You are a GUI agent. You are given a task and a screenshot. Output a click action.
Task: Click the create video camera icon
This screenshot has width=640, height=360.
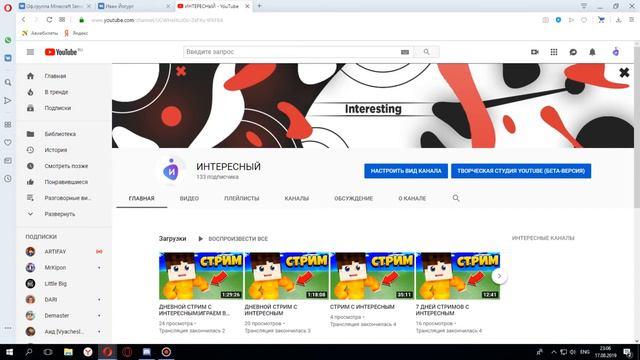click(x=535, y=52)
